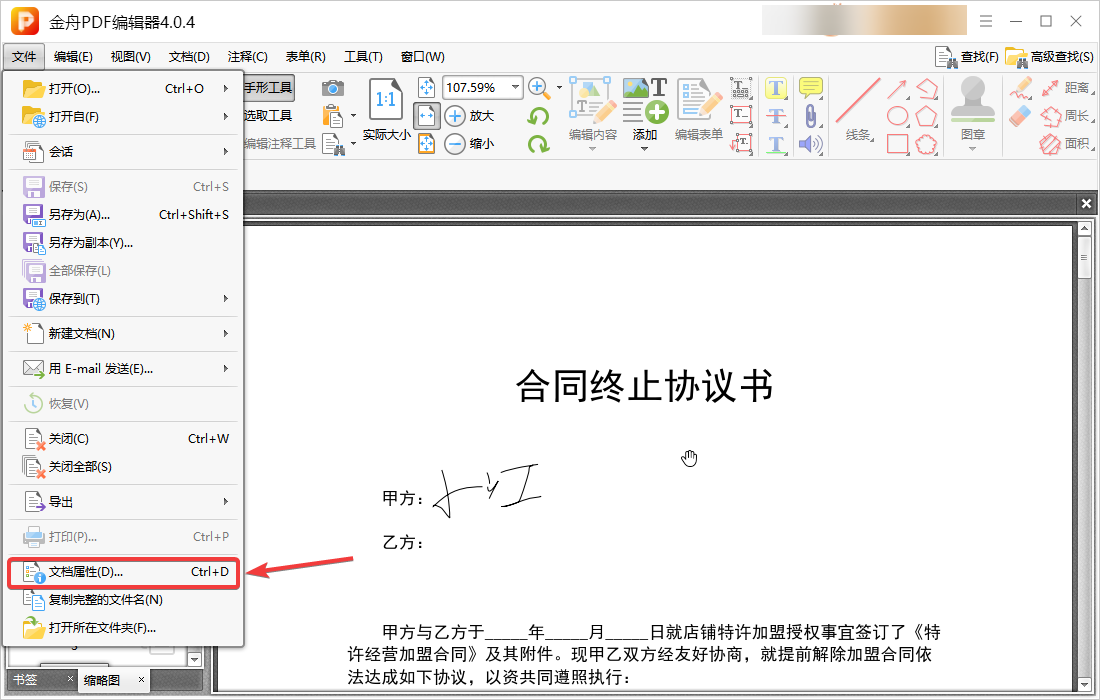Image resolution: width=1100 pixels, height=700 pixels.
Task: Click the fit page icon above fit width
Action: coord(427,88)
